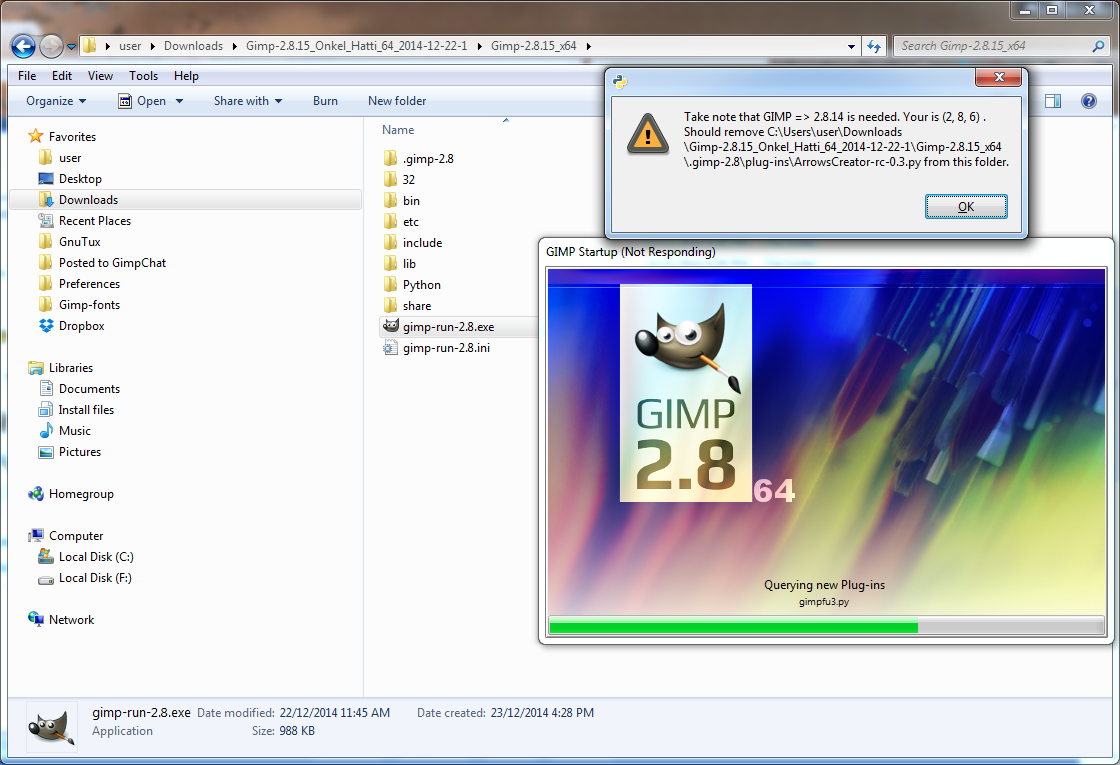This screenshot has width=1120, height=765.
Task: Close the Python warning dialog with red X
Action: coord(999,77)
